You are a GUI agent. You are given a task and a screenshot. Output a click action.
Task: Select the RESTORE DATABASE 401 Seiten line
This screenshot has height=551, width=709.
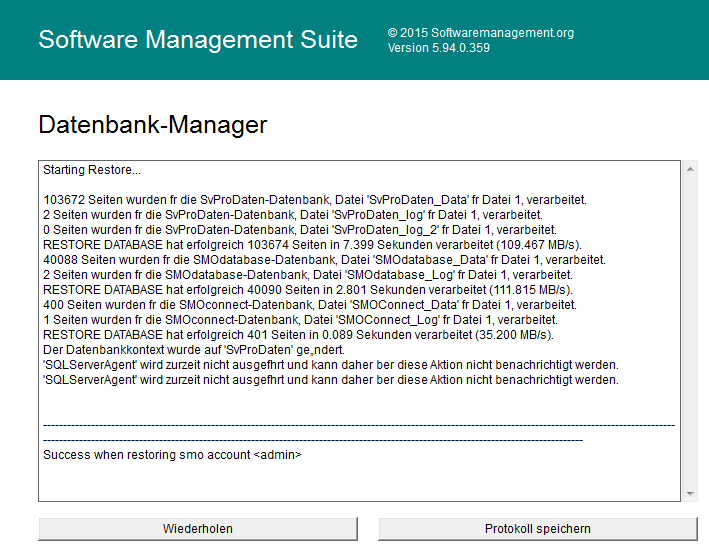coord(298,335)
